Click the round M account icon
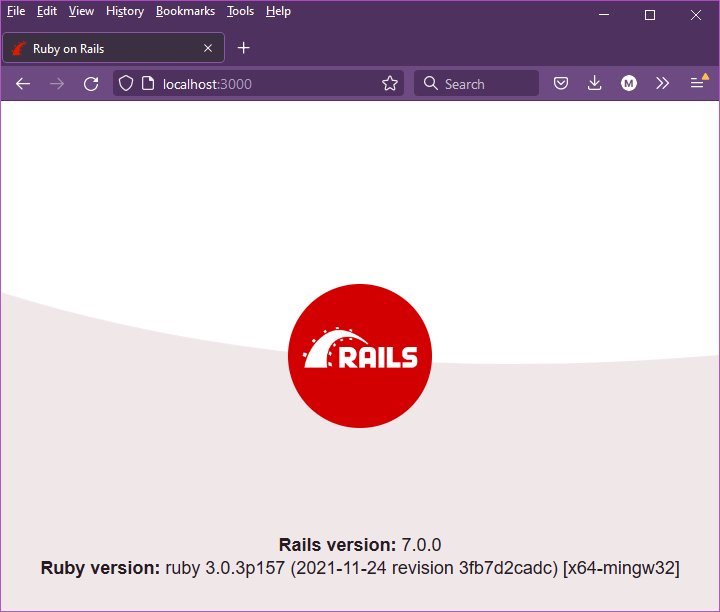Screen dimensions: 720x612 (x=628, y=84)
